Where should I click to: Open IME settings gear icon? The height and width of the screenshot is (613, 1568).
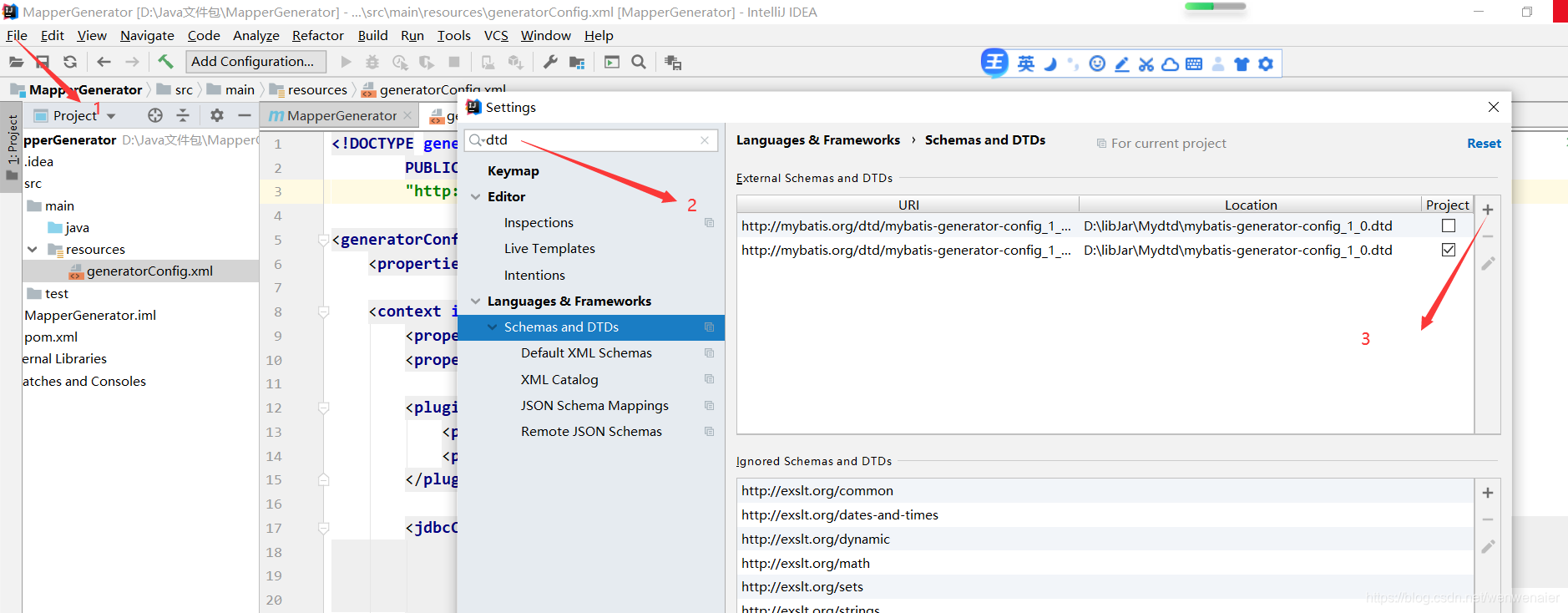click(1266, 63)
